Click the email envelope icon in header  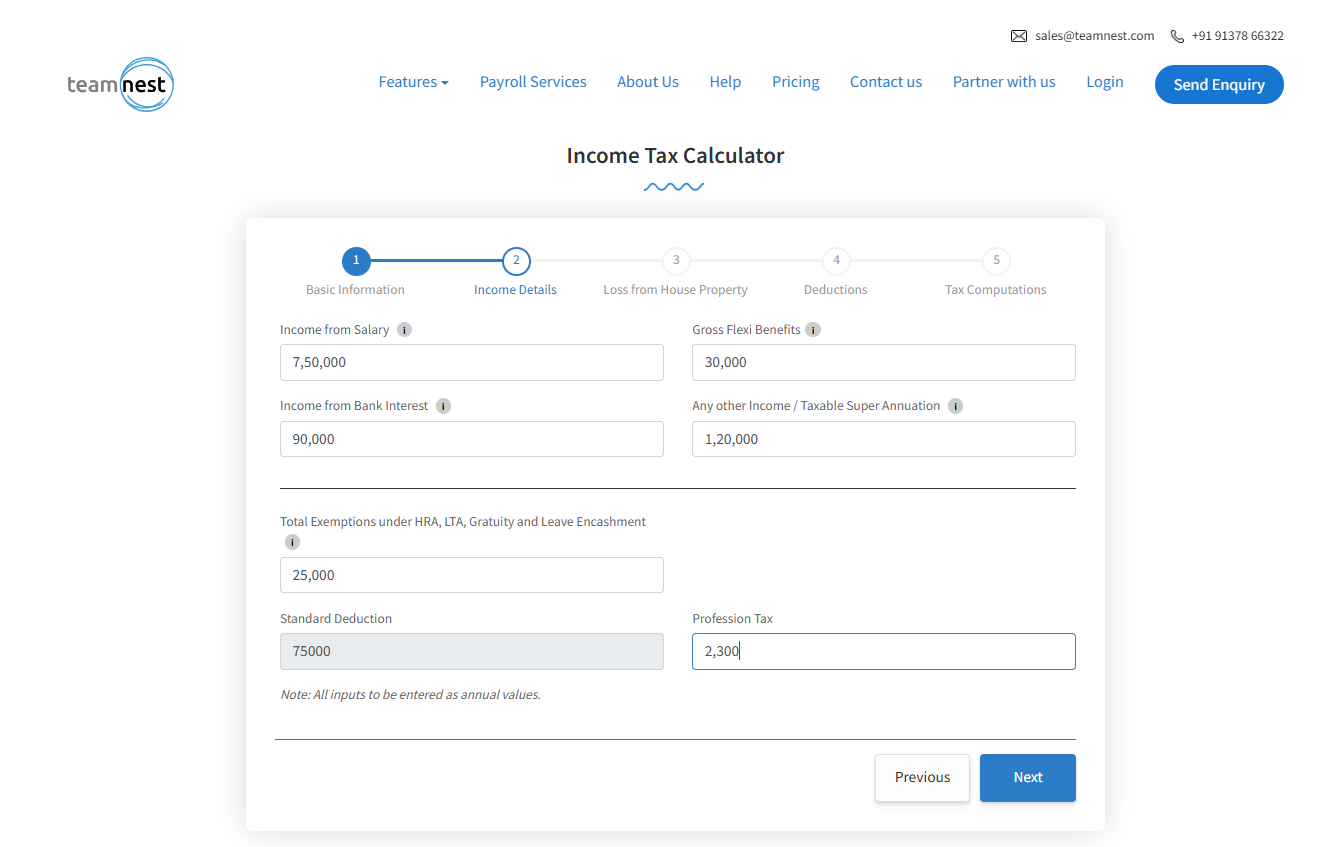1019,36
